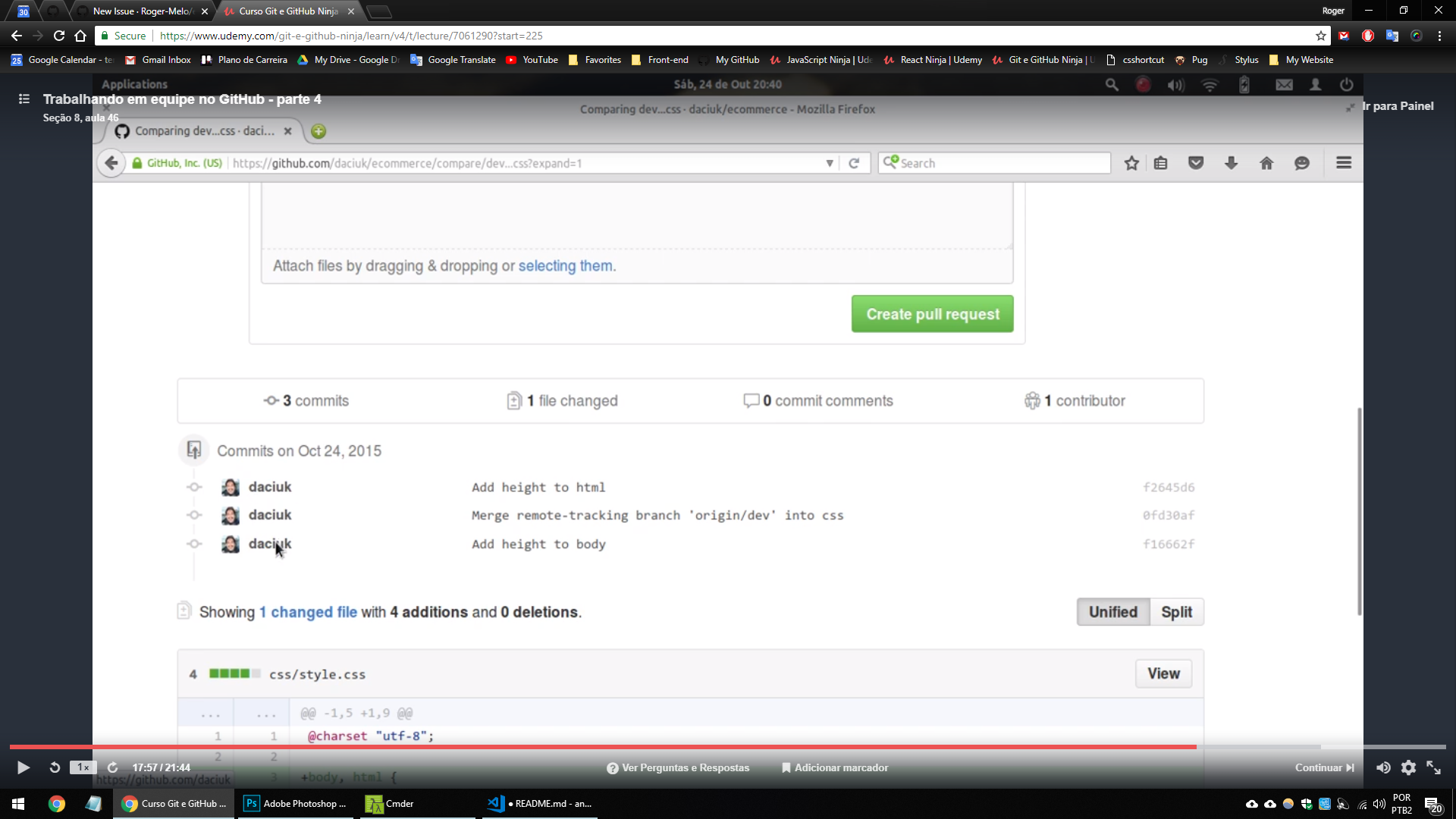Open commit hash 0fd30af
The width and height of the screenshot is (1456, 819).
(1169, 515)
